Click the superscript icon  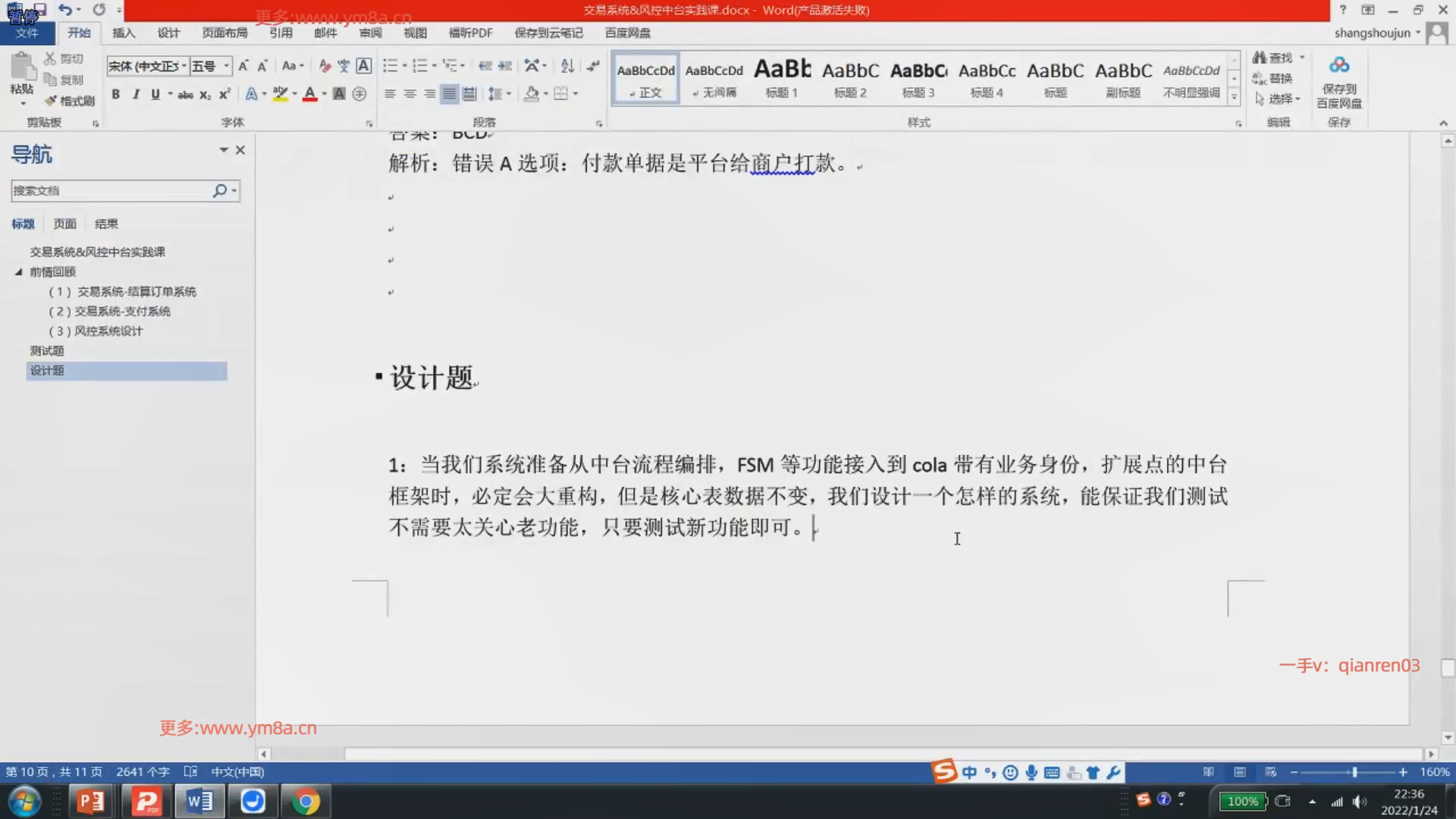click(224, 94)
